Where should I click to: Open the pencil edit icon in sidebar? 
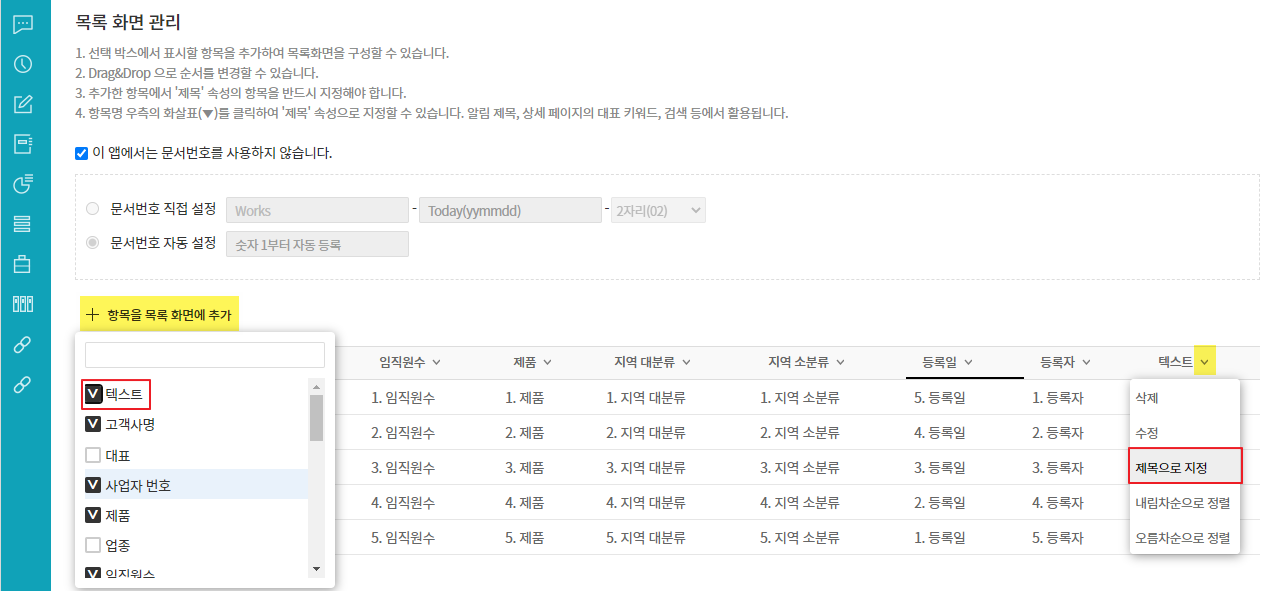[23, 104]
